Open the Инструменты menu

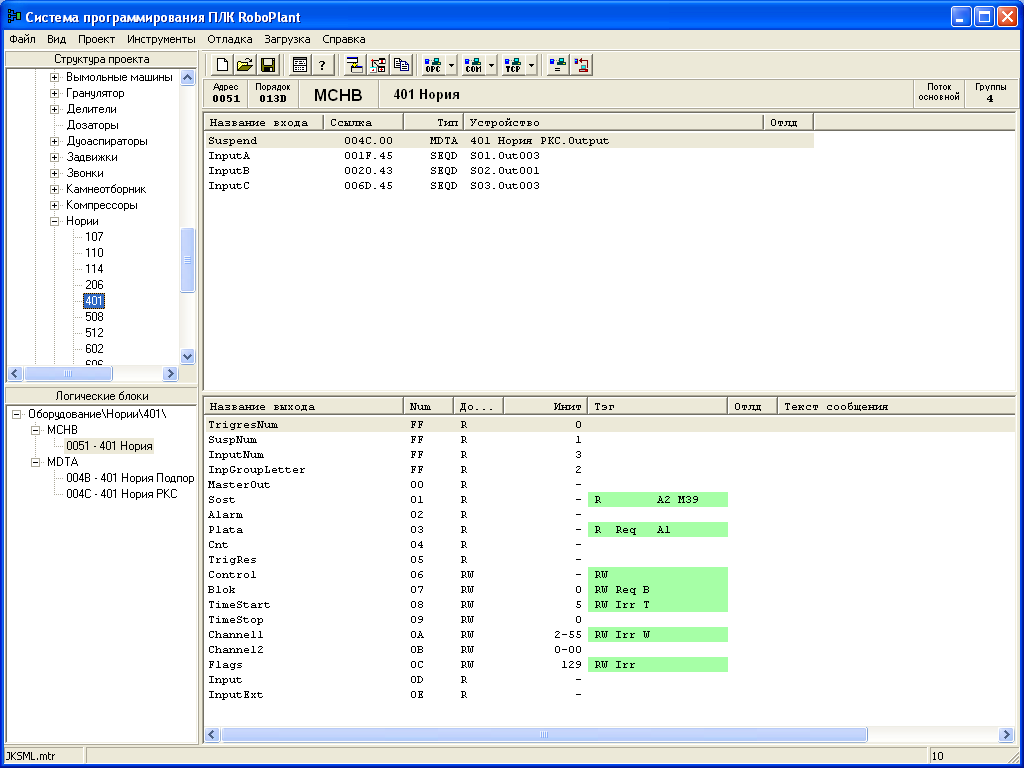click(161, 39)
